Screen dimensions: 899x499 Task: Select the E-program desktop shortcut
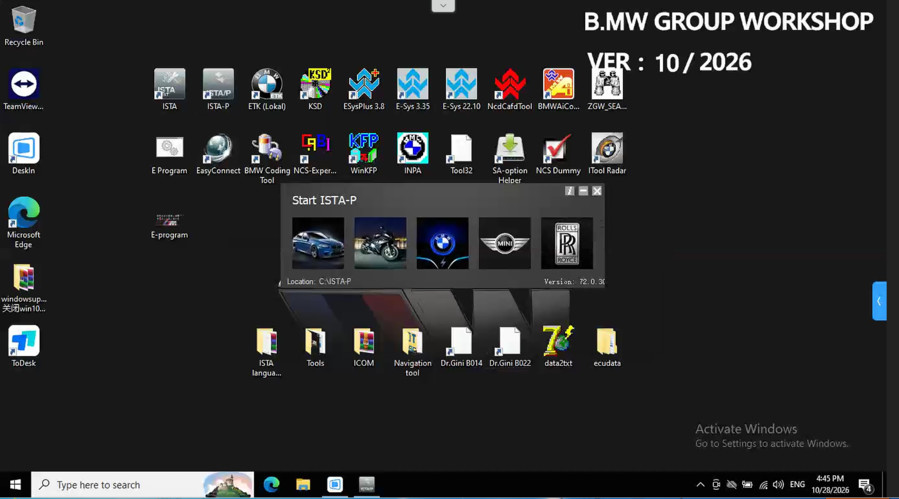169,220
